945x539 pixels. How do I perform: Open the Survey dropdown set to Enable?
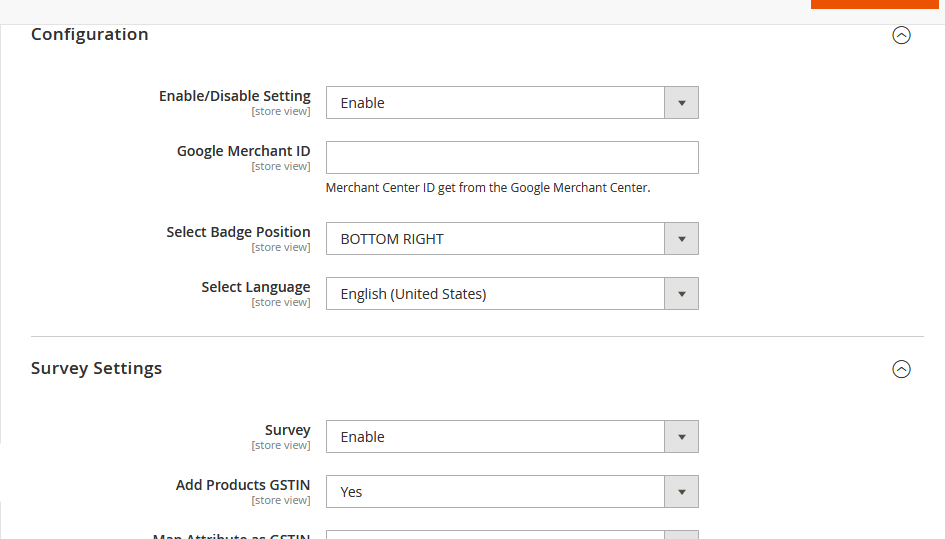coord(495,437)
